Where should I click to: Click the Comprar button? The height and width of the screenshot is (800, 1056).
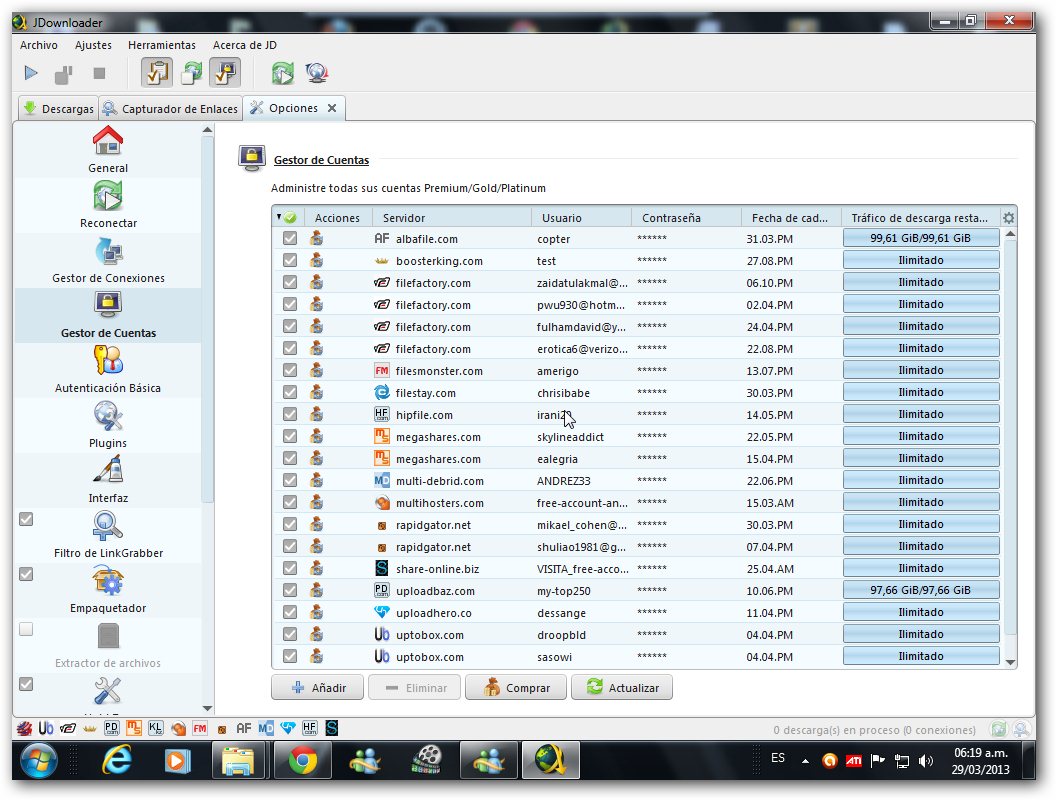516,688
